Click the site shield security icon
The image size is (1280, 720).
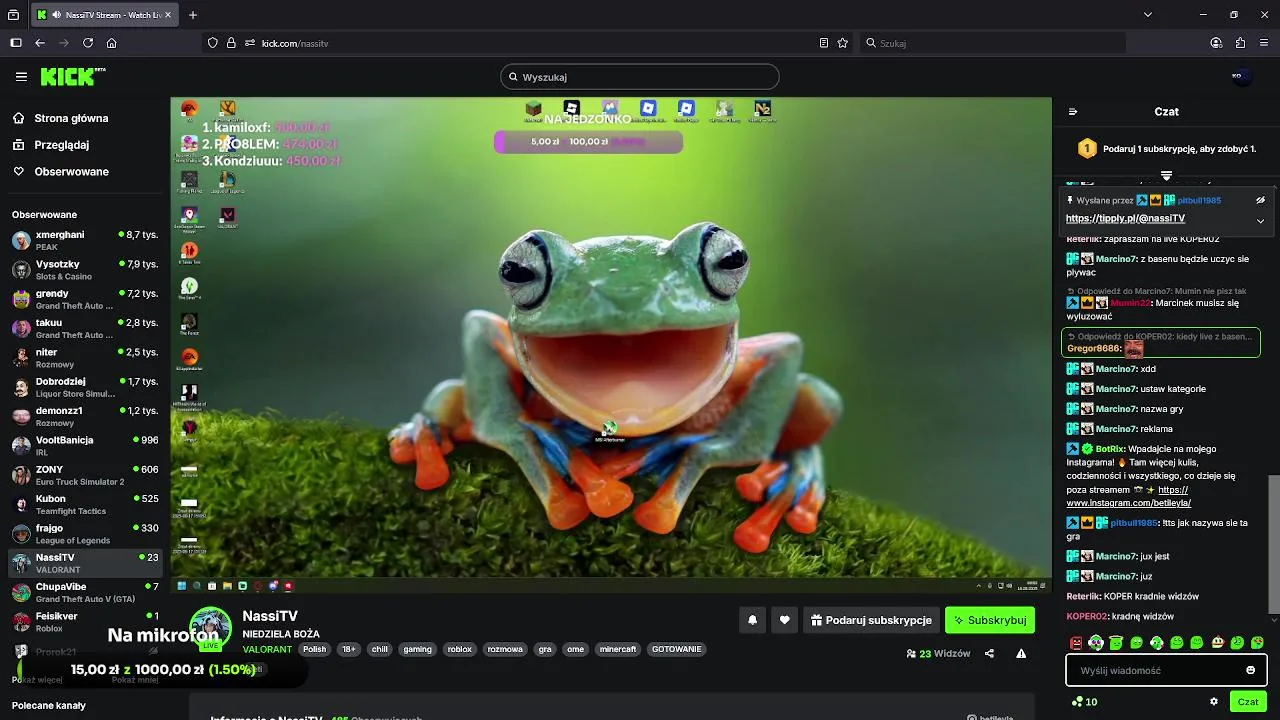pyautogui.click(x=212, y=43)
